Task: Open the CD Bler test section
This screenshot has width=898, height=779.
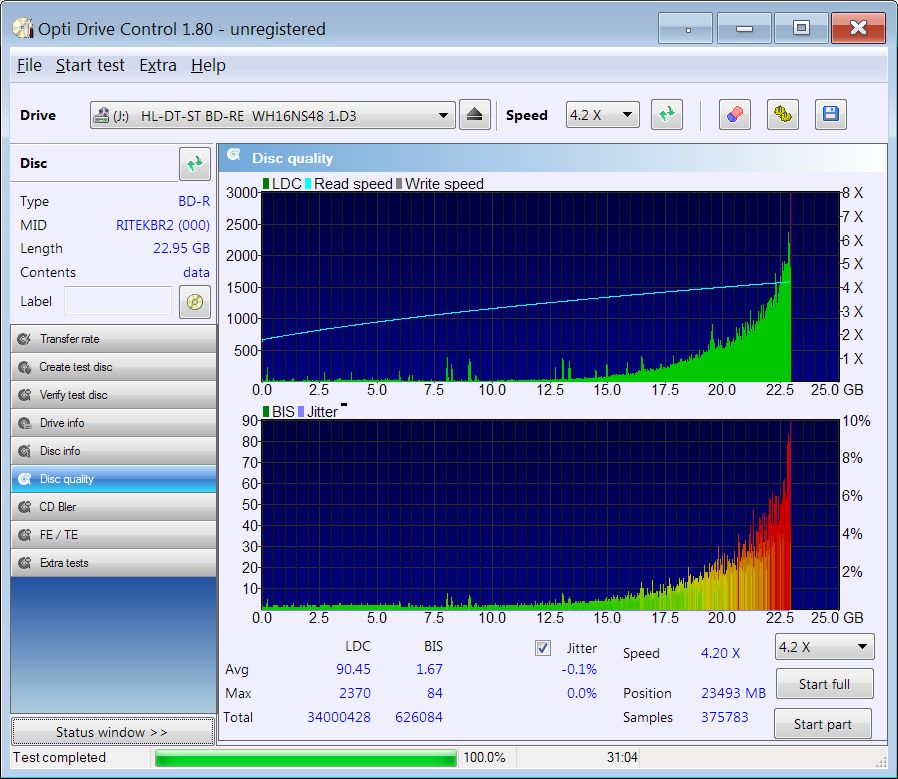Action: pos(113,507)
